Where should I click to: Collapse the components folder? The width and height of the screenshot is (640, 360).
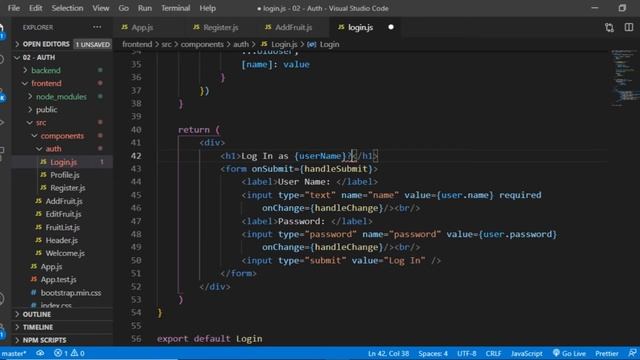62,136
